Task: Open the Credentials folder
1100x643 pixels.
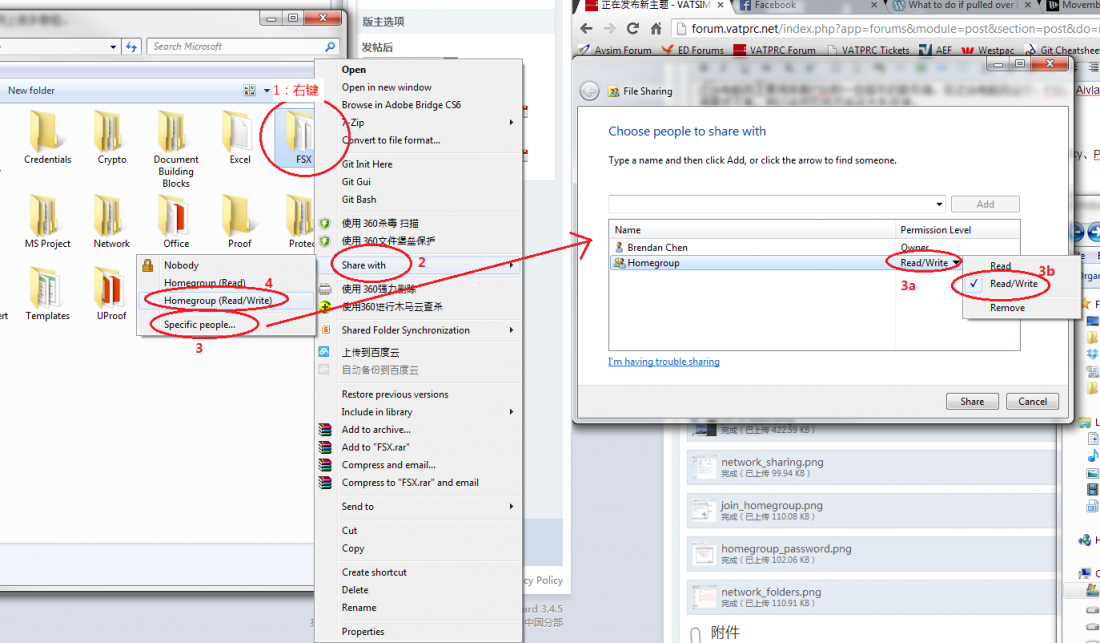Action: coord(46,132)
